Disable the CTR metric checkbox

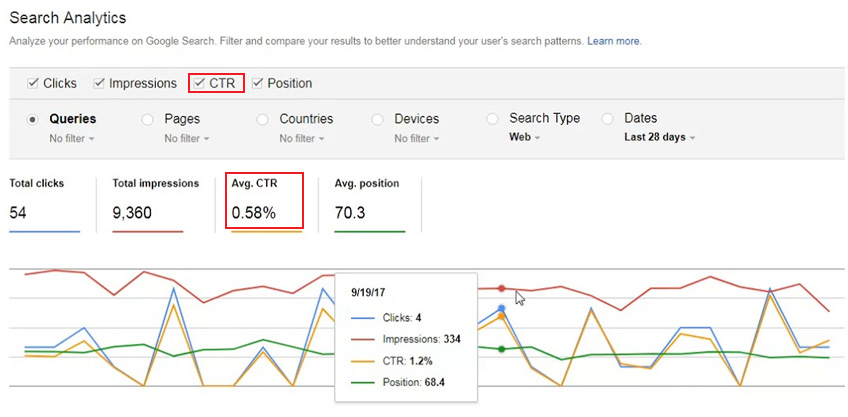click(200, 83)
